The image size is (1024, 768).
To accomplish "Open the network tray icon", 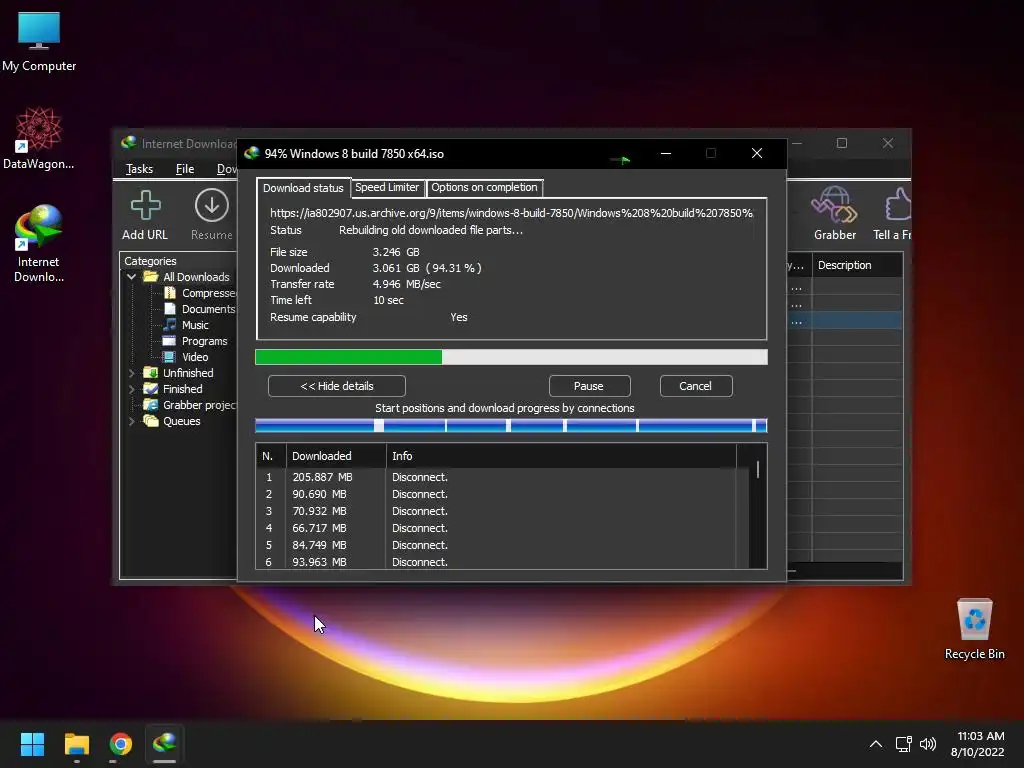I will 903,744.
